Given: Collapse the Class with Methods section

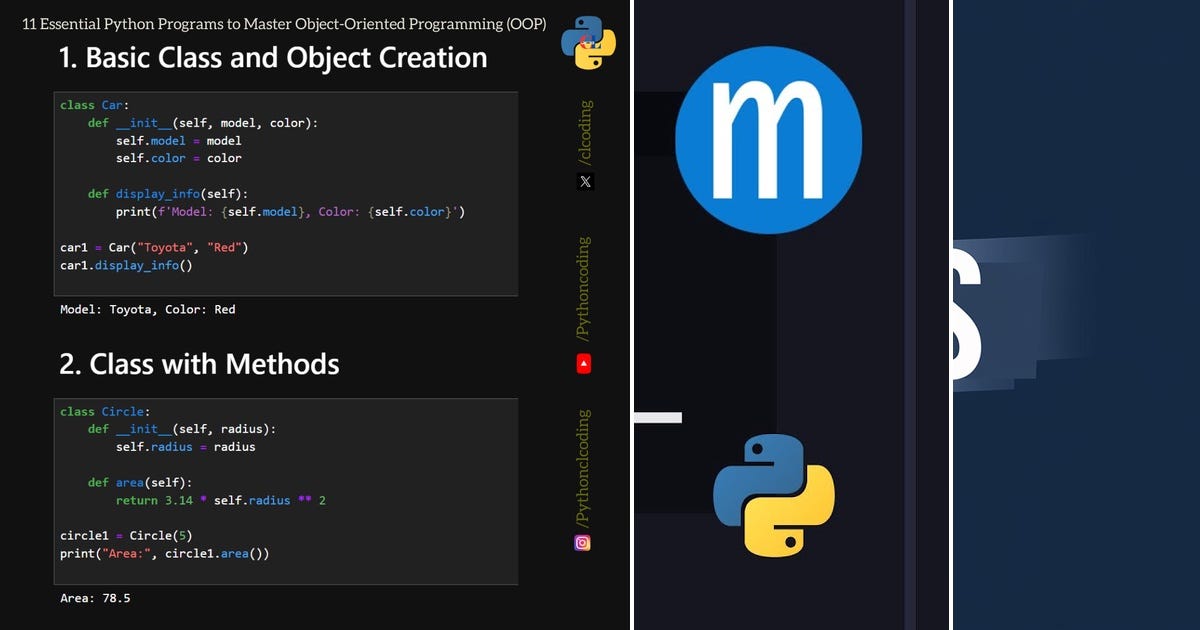Looking at the screenshot, I should tap(200, 364).
